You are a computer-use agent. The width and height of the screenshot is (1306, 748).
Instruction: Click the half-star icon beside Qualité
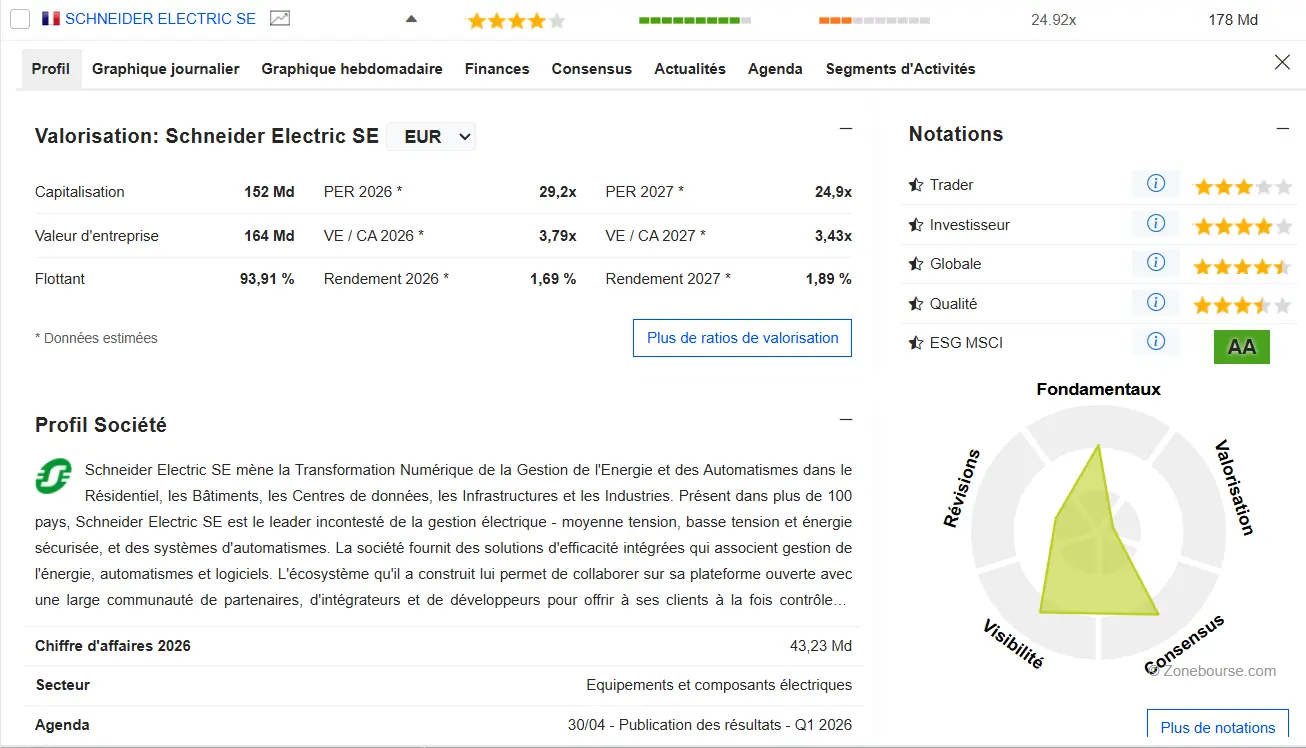pyautogui.click(x=915, y=304)
